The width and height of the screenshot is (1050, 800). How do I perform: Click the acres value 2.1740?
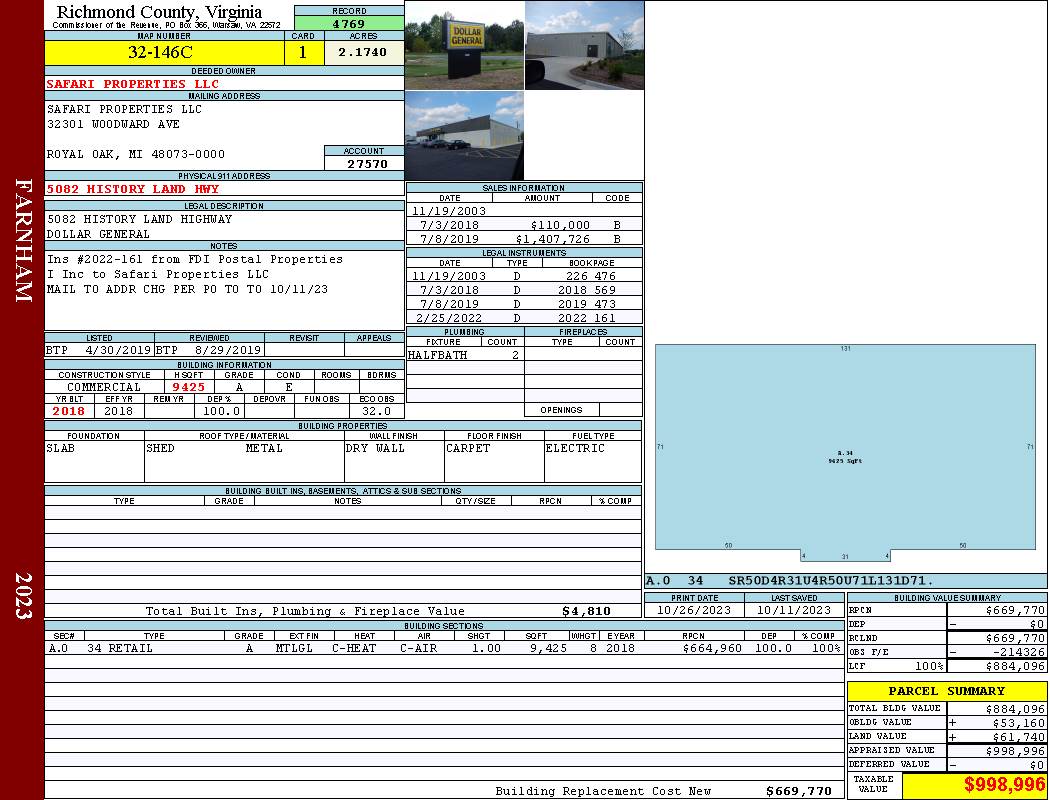pyautogui.click(x=362, y=53)
